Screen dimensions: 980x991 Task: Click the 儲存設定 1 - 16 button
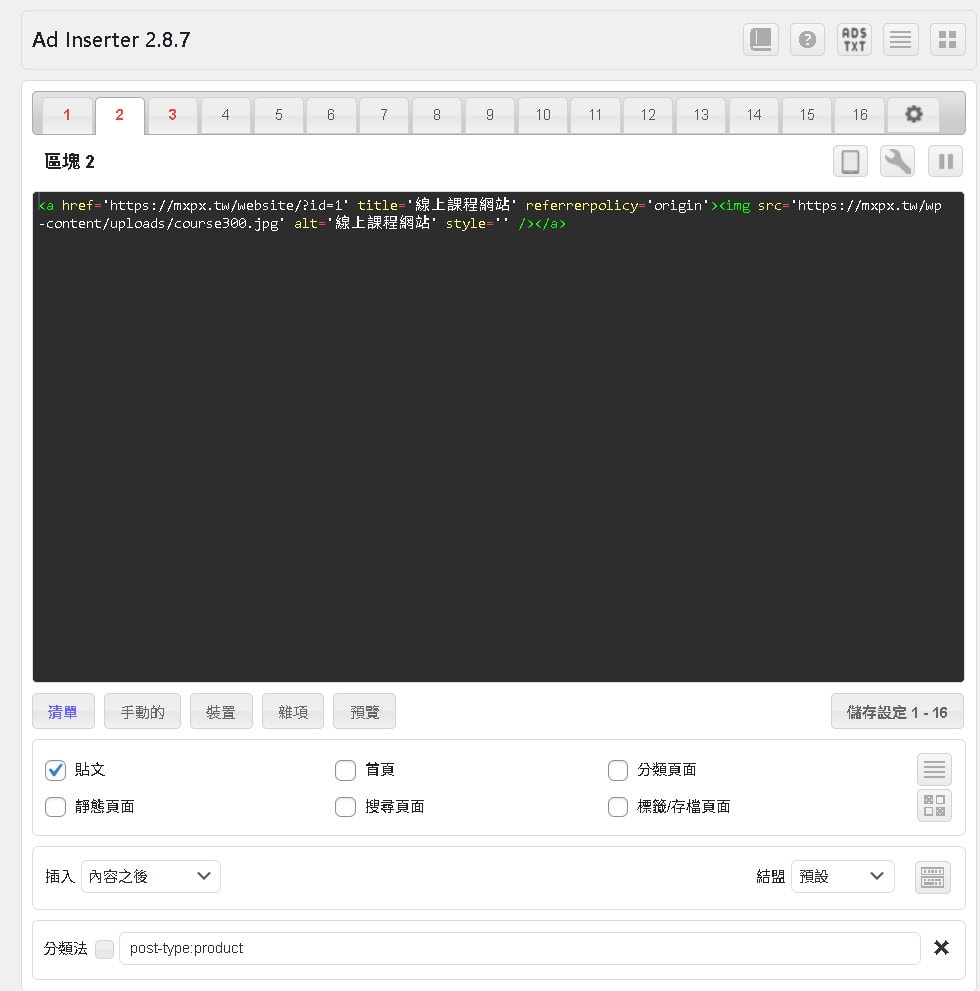point(897,712)
